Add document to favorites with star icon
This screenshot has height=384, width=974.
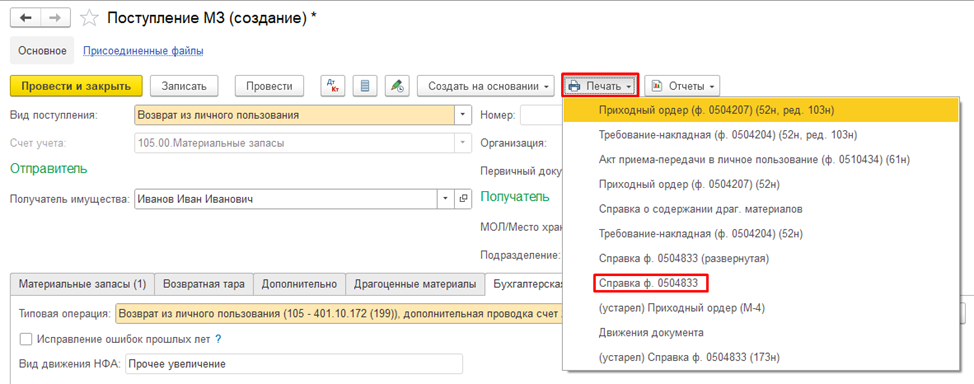coord(90,18)
